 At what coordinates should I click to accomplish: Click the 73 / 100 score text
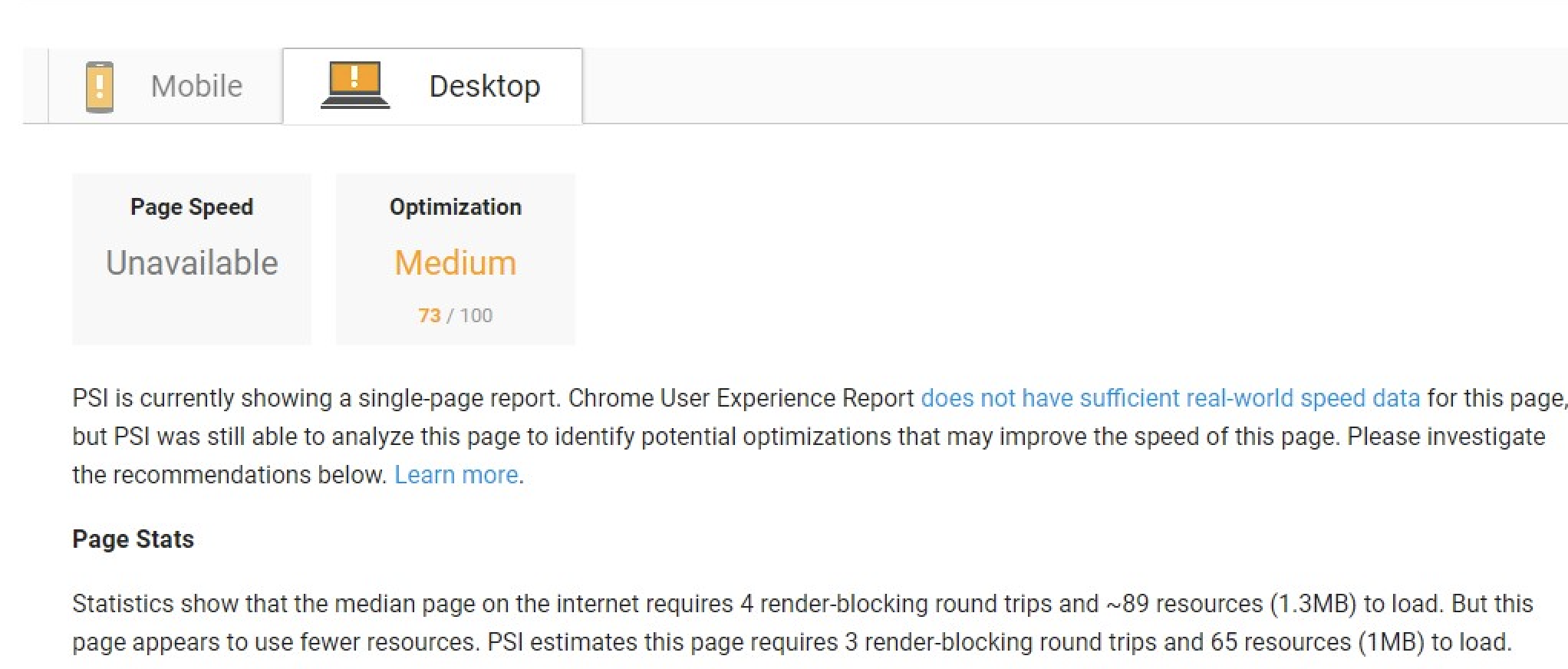tap(455, 315)
